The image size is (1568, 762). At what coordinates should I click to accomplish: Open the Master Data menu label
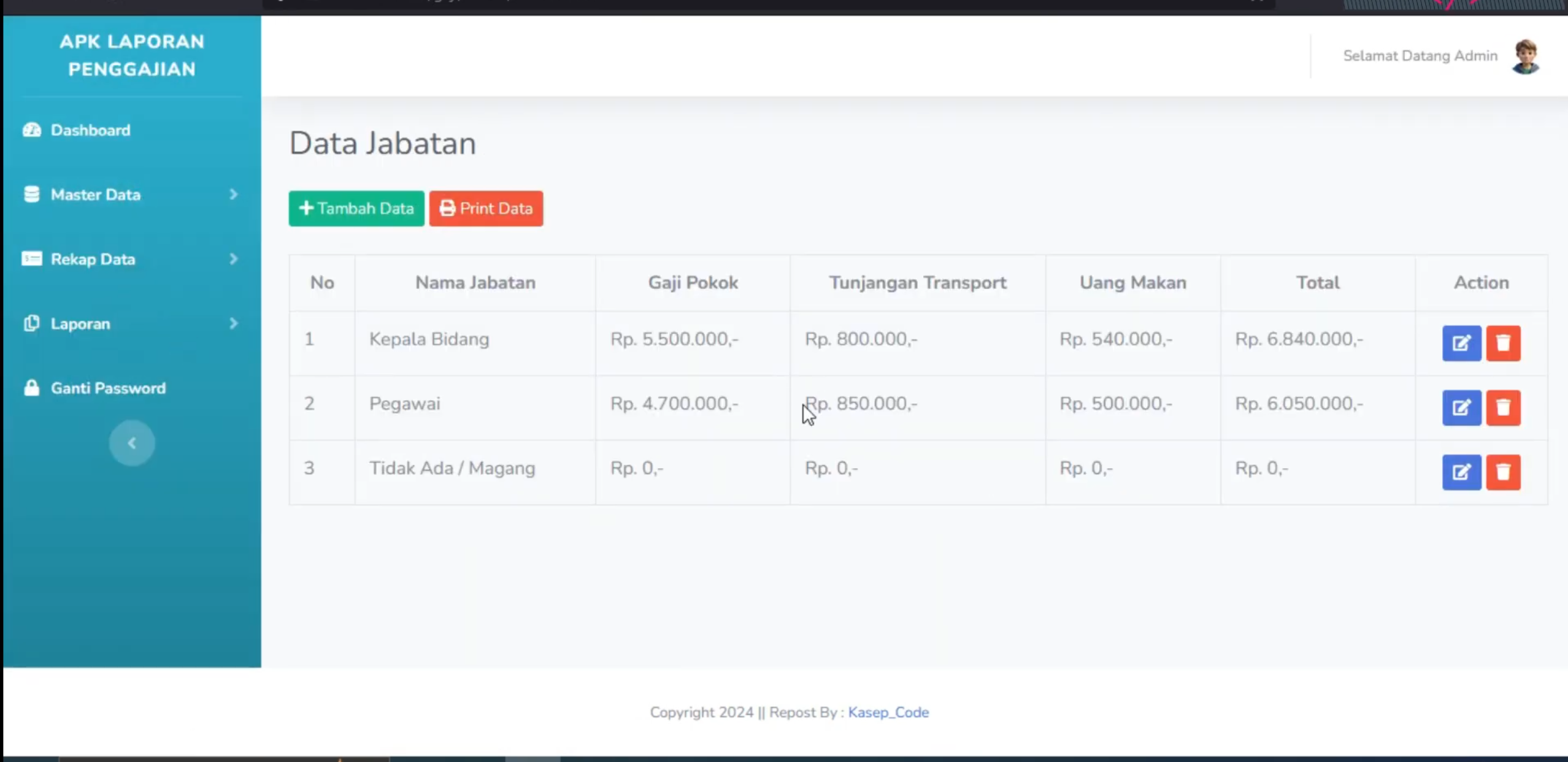click(x=96, y=194)
